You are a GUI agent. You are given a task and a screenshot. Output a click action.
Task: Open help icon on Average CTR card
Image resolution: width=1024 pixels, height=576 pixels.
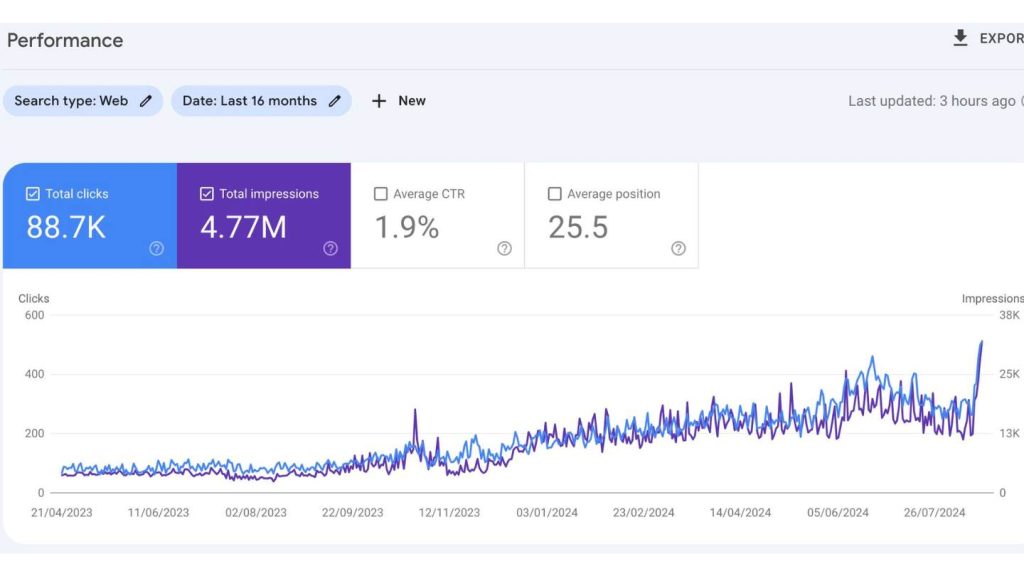pyautogui.click(x=504, y=249)
